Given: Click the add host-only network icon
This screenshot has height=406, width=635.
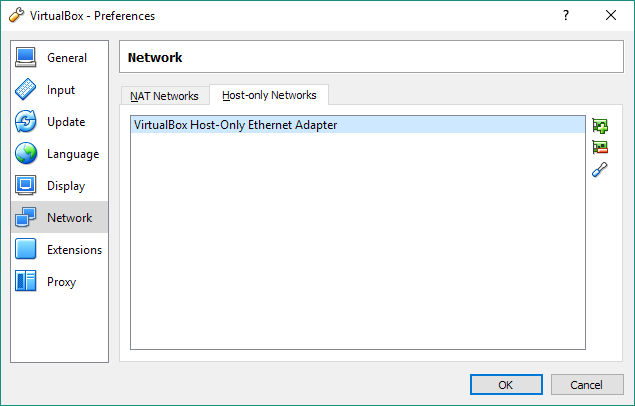Looking at the screenshot, I should (x=600, y=126).
